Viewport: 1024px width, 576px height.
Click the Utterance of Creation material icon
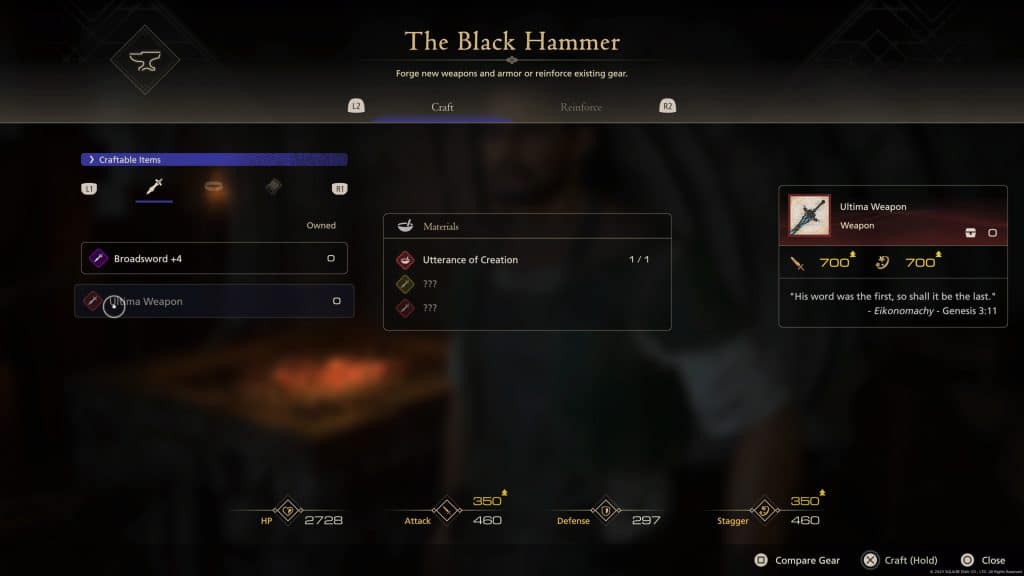[x=405, y=260]
